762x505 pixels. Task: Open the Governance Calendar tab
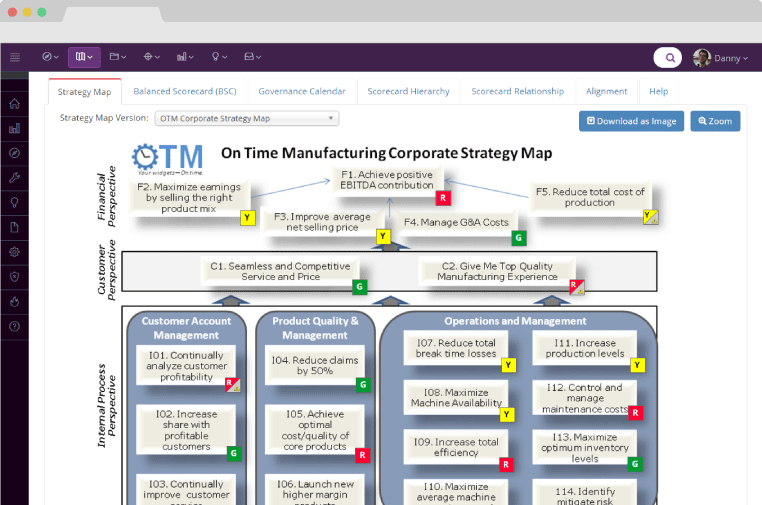pyautogui.click(x=302, y=91)
